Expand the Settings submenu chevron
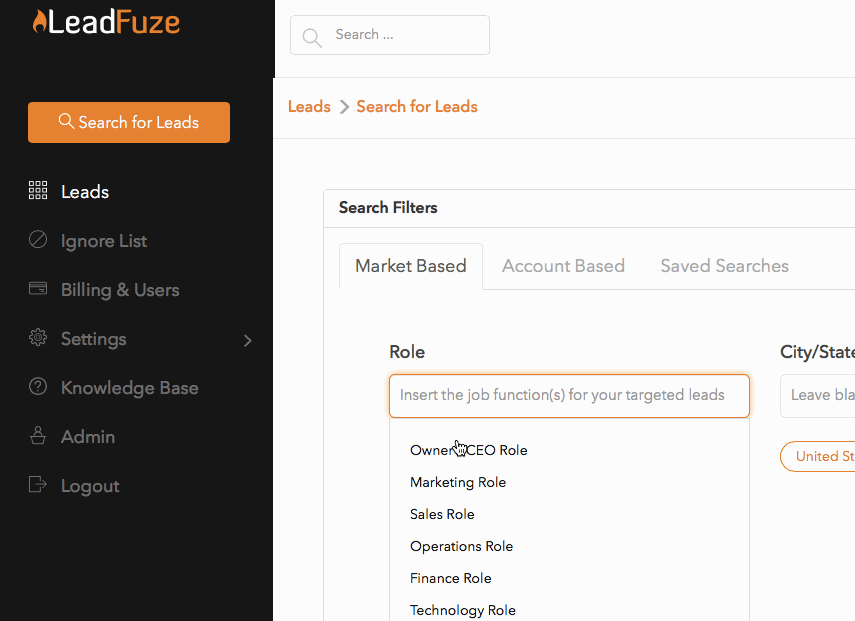The height and width of the screenshot is (621, 855). 248,341
